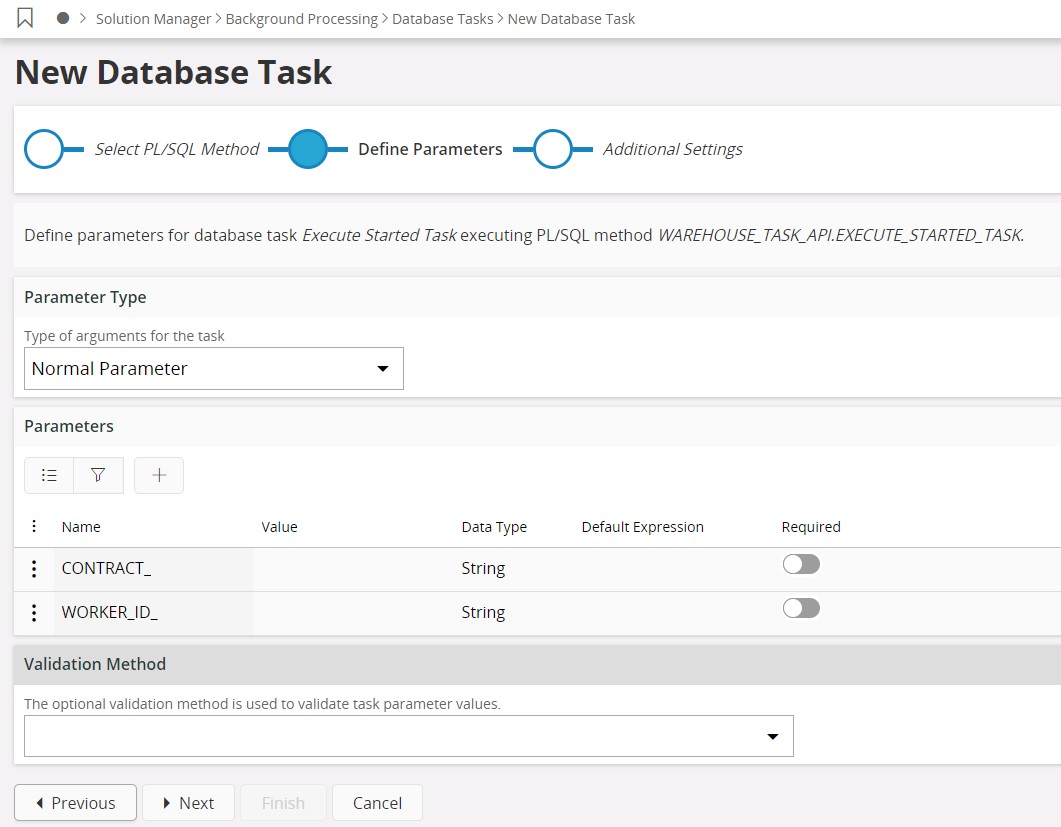This screenshot has height=827, width=1061.
Task: Cancel the new database task
Action: click(x=377, y=803)
